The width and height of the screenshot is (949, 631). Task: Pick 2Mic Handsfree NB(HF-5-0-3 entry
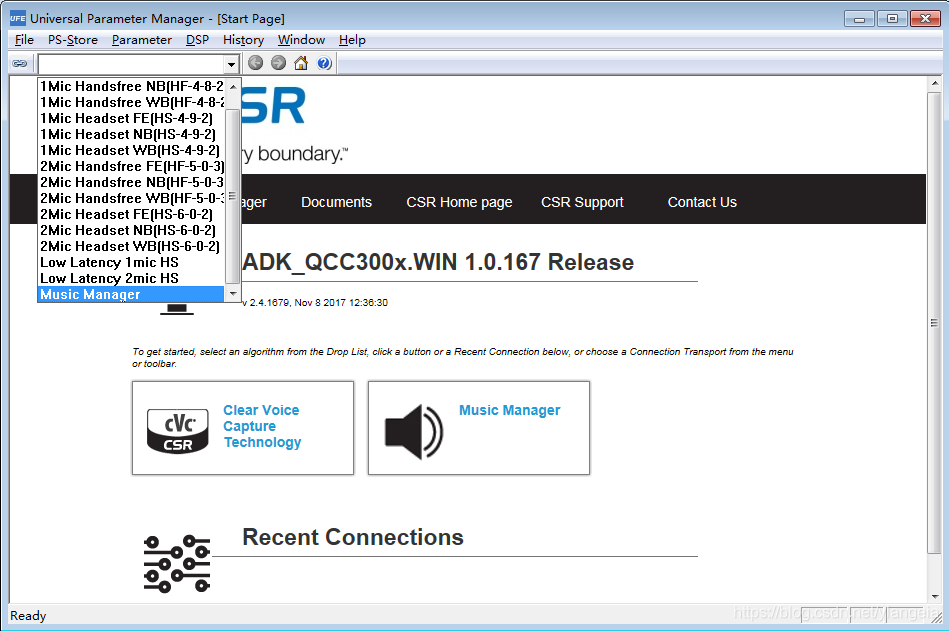pos(131,182)
